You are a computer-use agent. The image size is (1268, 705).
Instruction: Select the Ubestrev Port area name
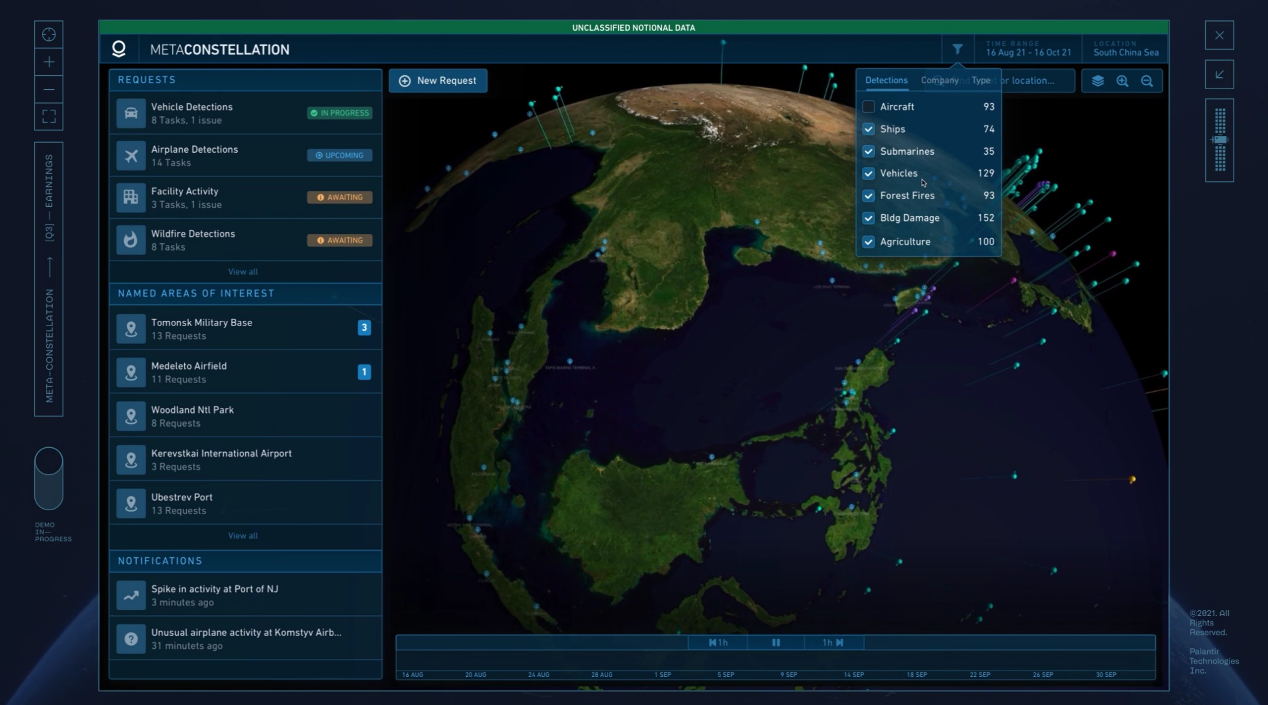click(182, 497)
